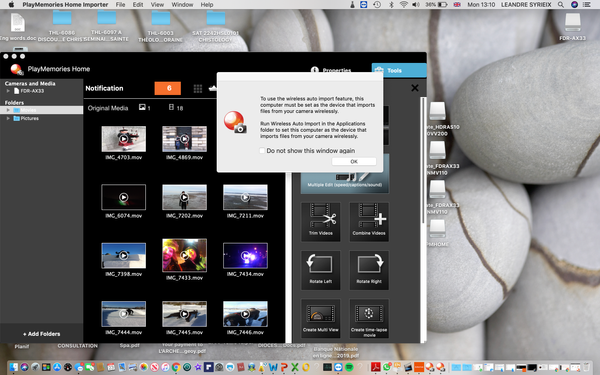
Task: Close the Tools panel with X
Action: click(x=415, y=88)
